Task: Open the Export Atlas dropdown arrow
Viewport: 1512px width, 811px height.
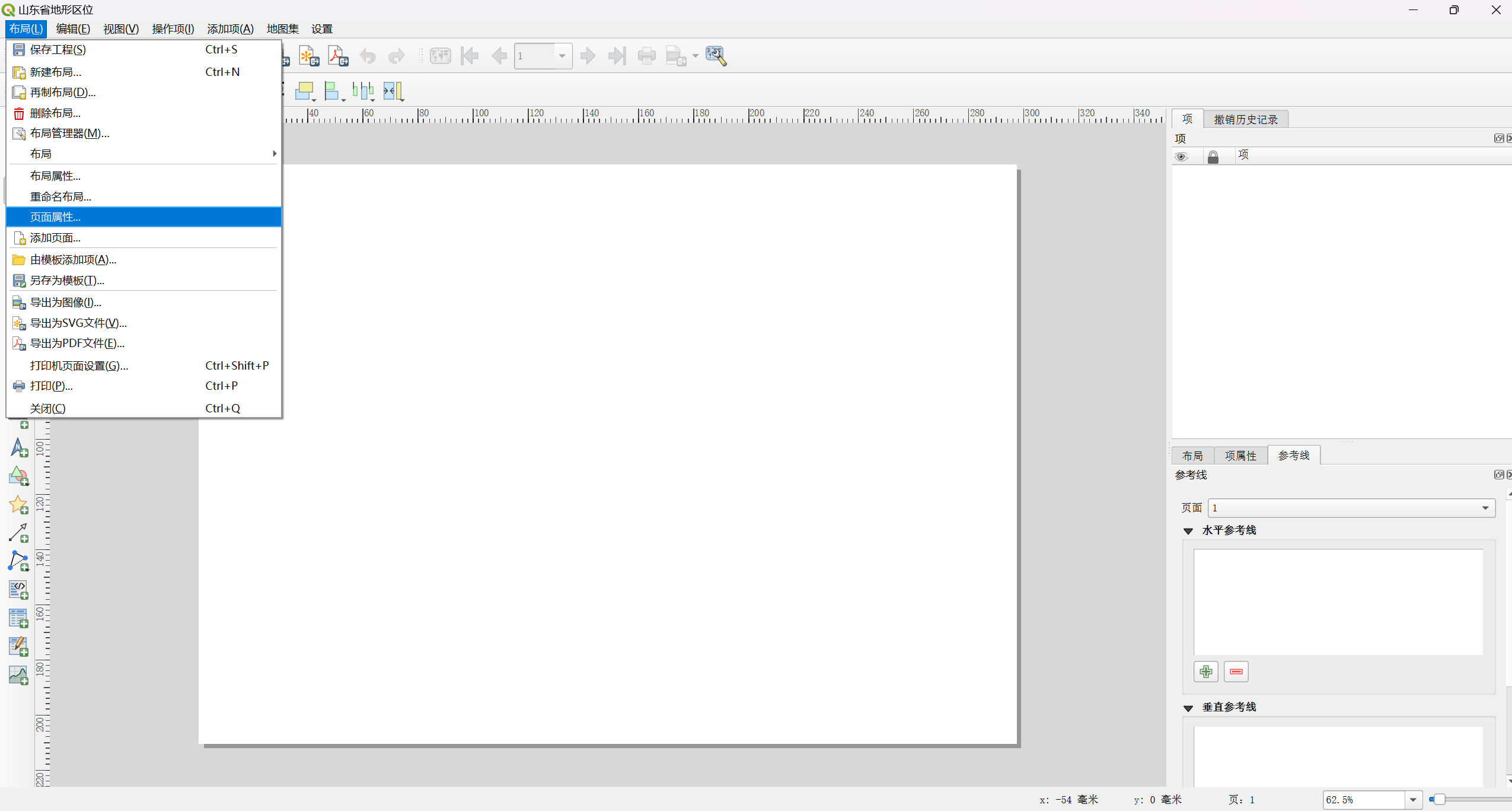Action: tap(695, 56)
